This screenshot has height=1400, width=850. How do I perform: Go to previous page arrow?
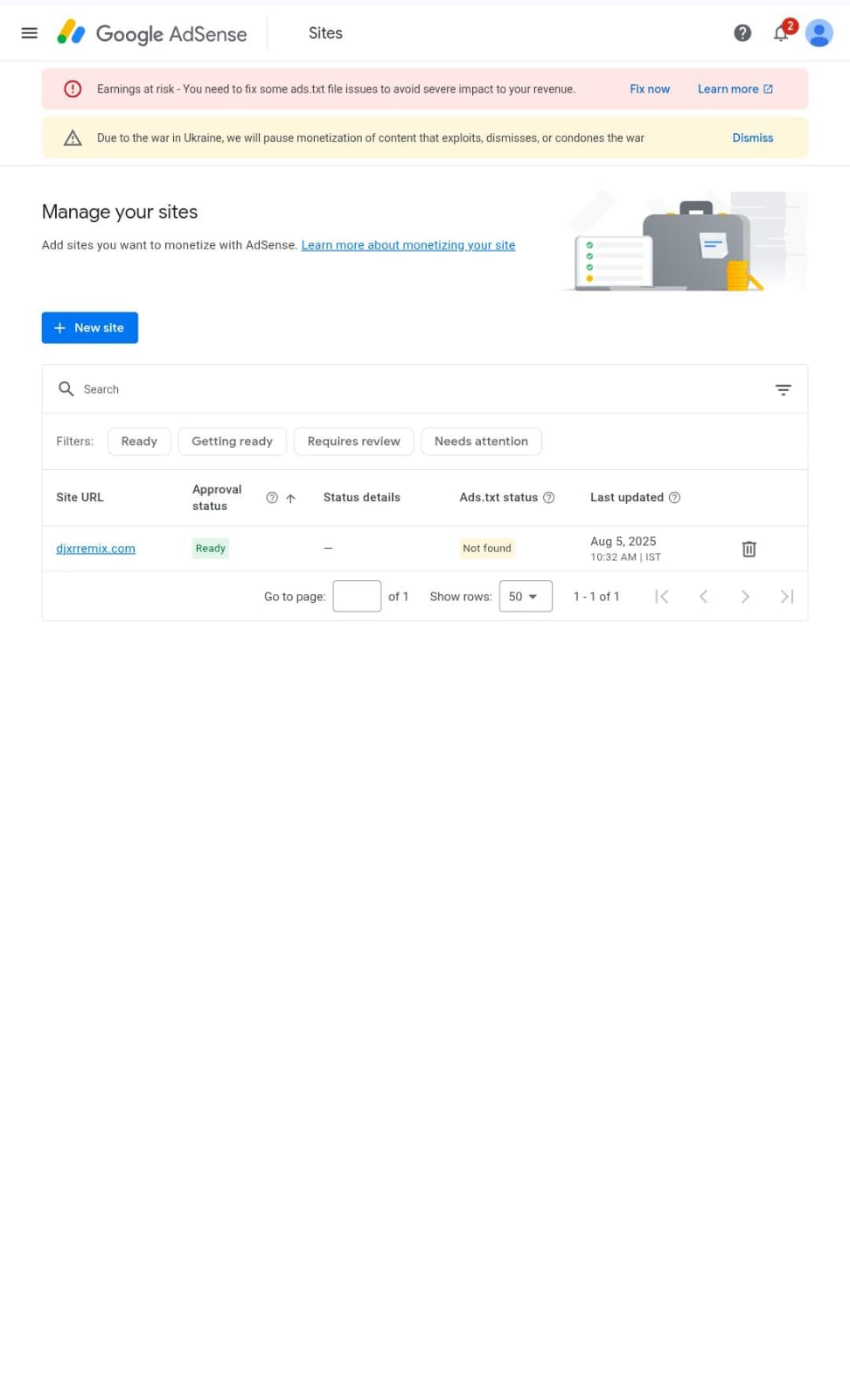point(703,597)
